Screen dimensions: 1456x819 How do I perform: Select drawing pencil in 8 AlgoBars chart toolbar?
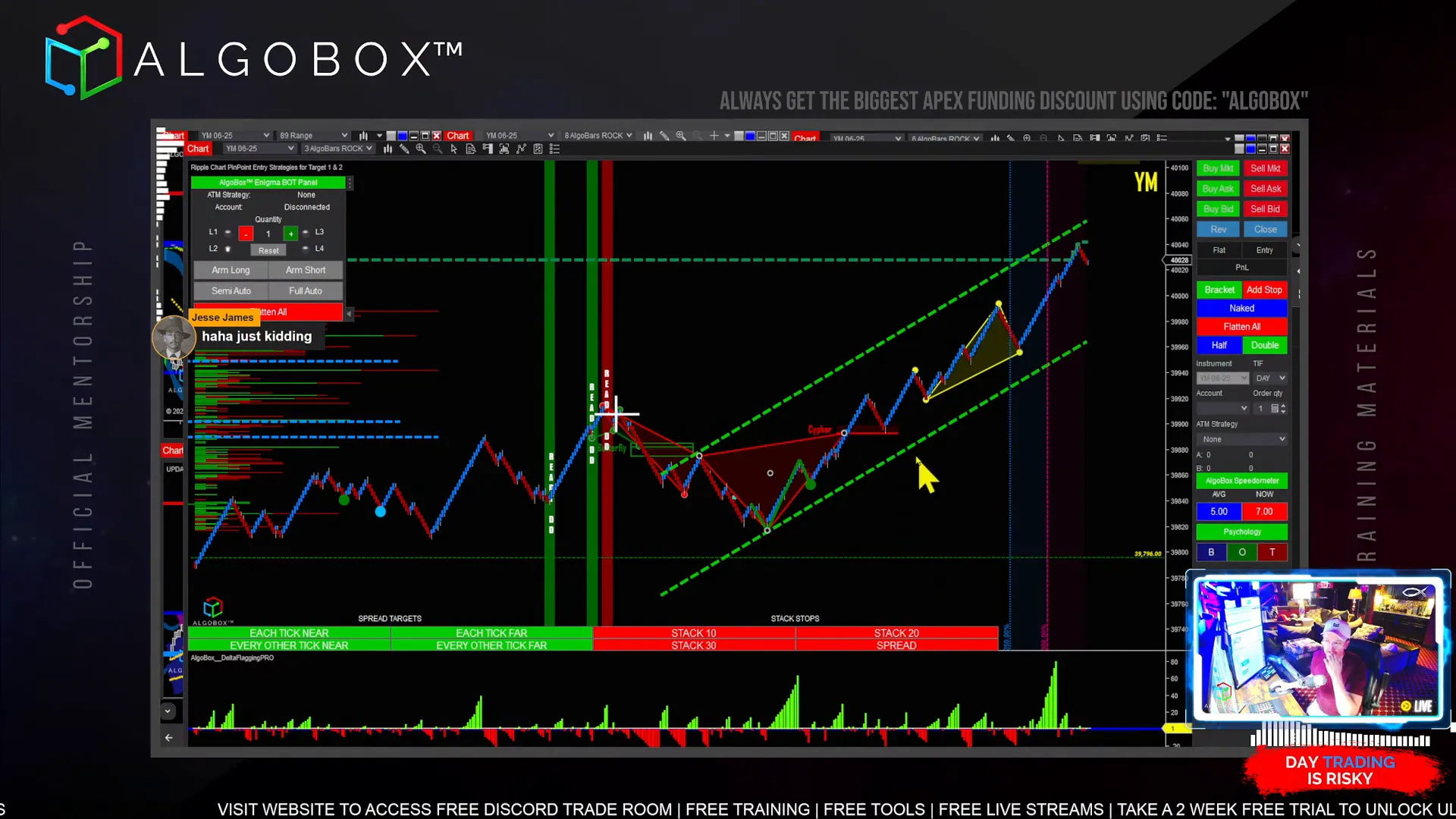click(x=664, y=136)
